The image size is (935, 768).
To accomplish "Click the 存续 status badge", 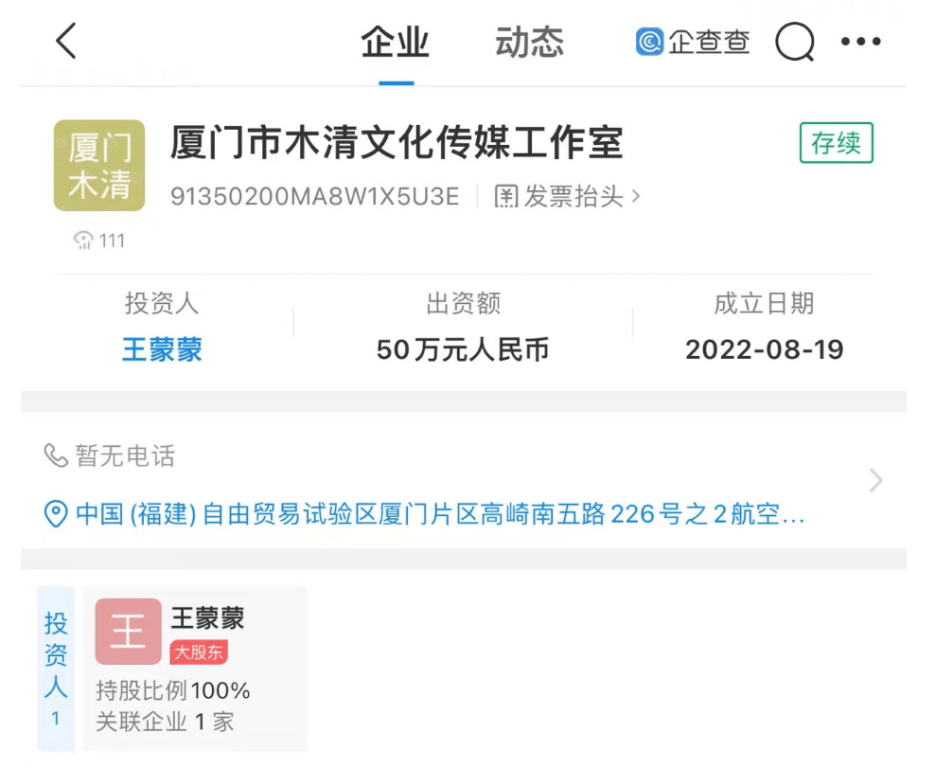I will point(836,143).
